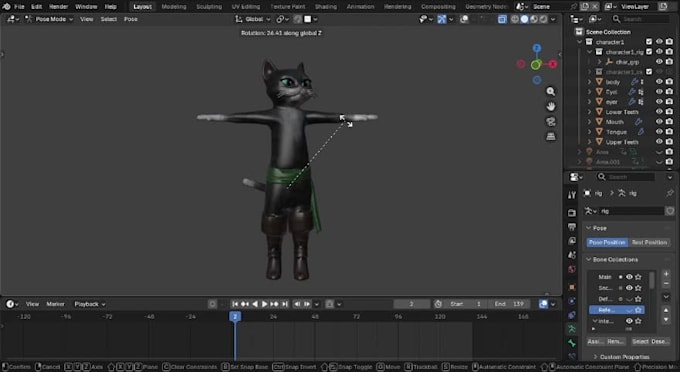Jump to the timeline end frame
The width and height of the screenshot is (680, 372).
coord(285,304)
